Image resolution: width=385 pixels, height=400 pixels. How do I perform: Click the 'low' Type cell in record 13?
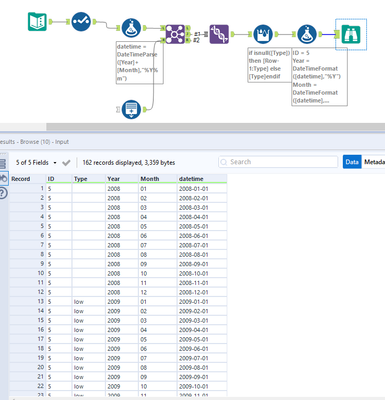coord(89,302)
